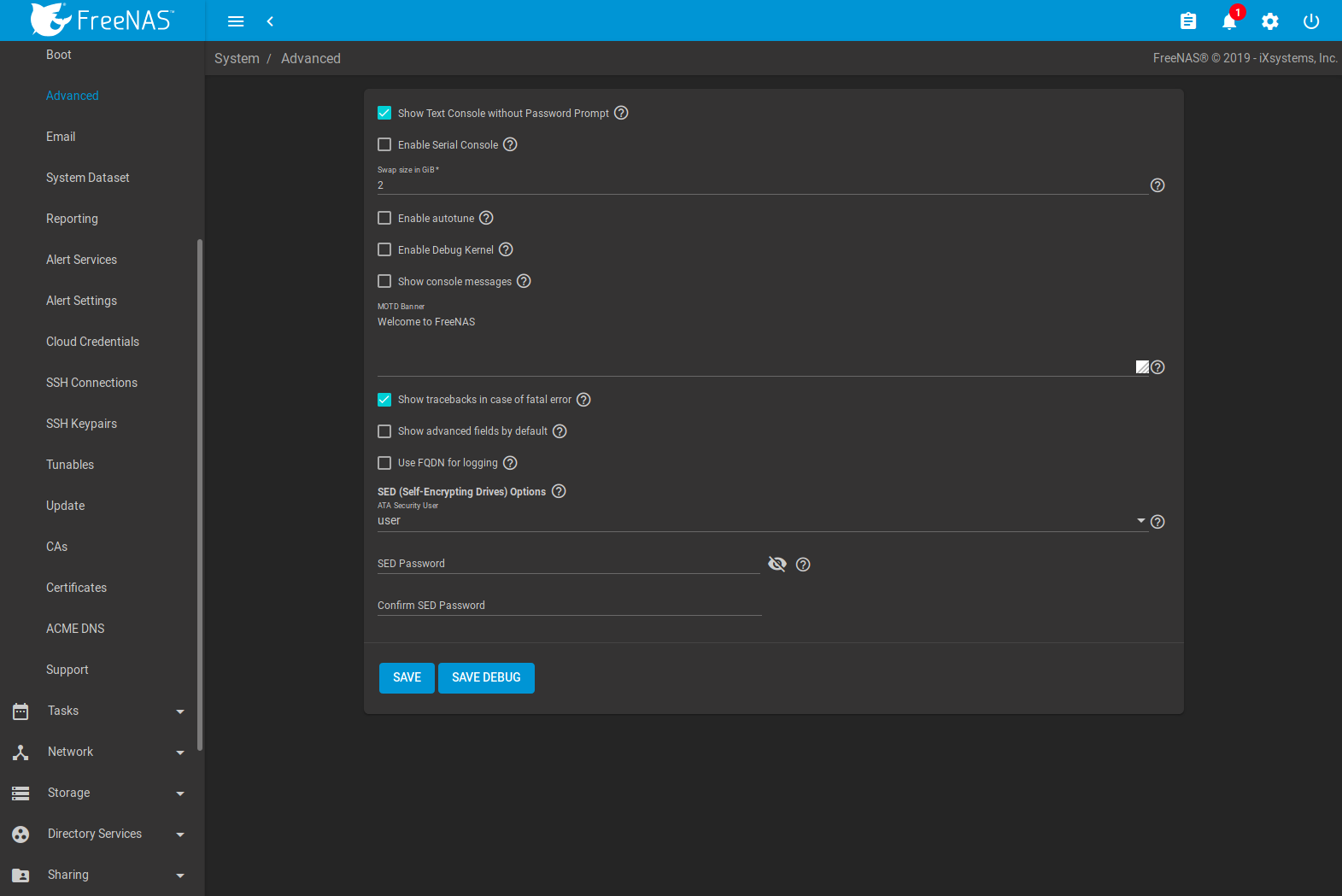Show help for Enable Debug Kernel
The height and width of the screenshot is (896, 1342).
click(x=506, y=249)
